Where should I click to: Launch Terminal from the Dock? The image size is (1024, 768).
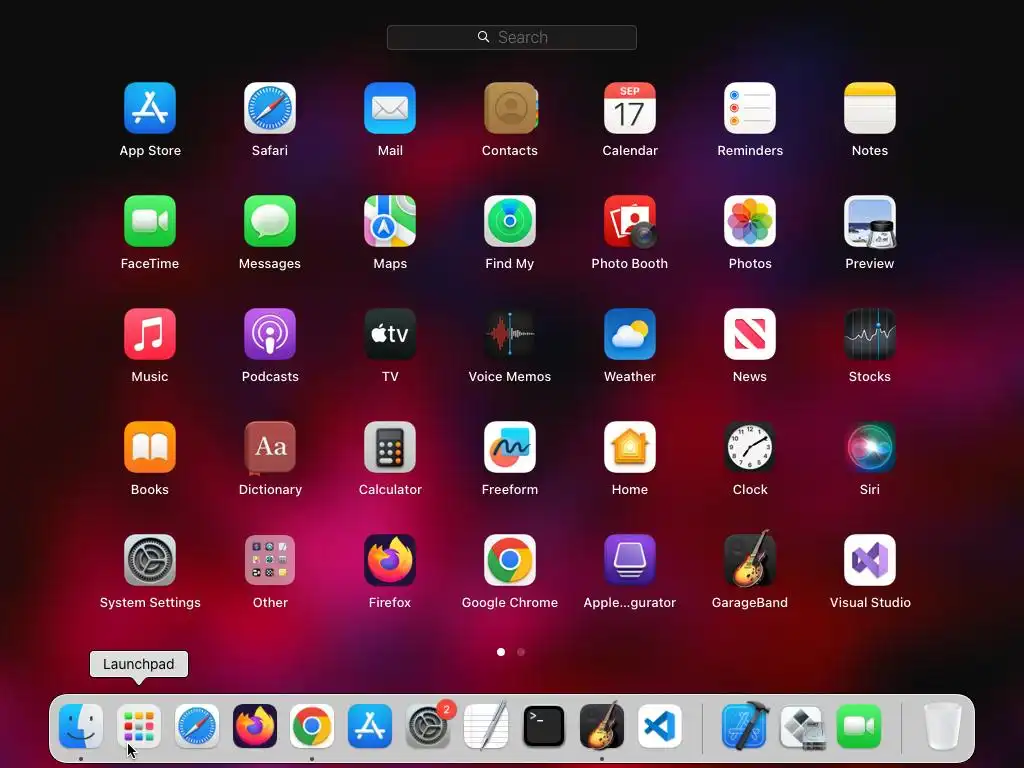[x=543, y=726]
